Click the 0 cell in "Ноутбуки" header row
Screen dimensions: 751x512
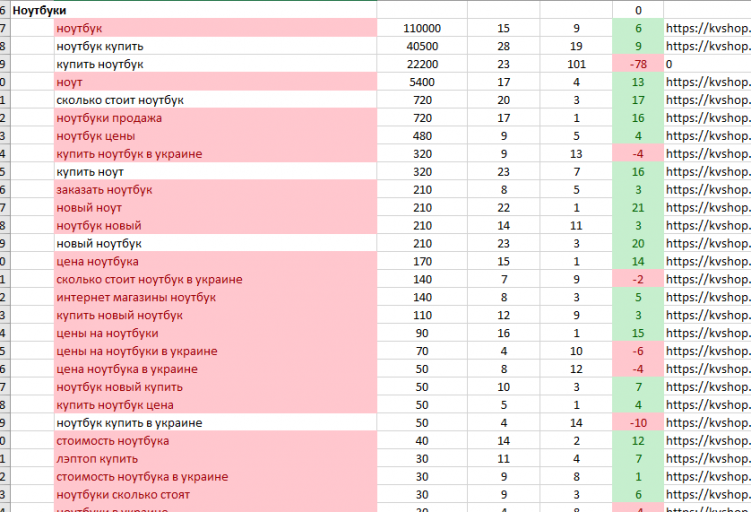[x=638, y=10]
